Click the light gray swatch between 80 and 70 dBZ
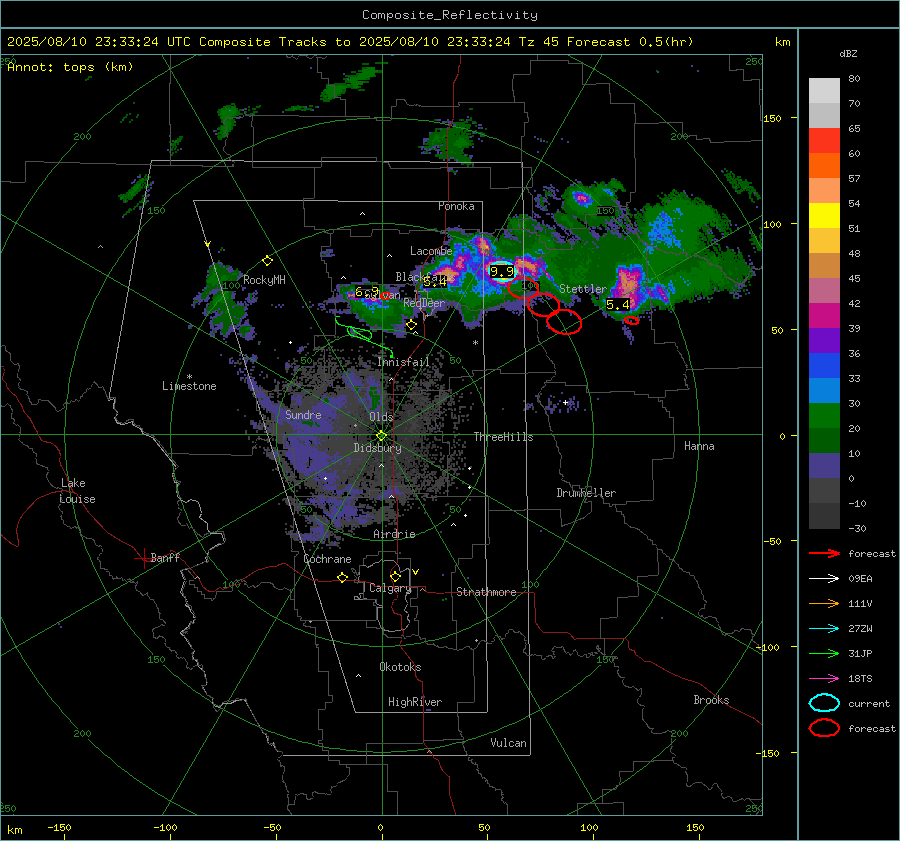The width and height of the screenshot is (900, 841). pyautogui.click(x=824, y=91)
